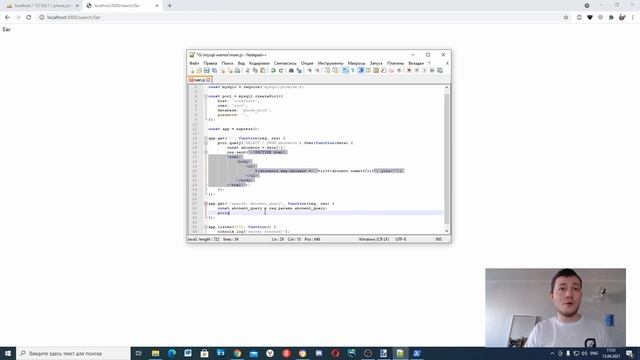The height and width of the screenshot is (360, 640).
Task: Open the Синтаксисы menu
Action: pos(285,63)
